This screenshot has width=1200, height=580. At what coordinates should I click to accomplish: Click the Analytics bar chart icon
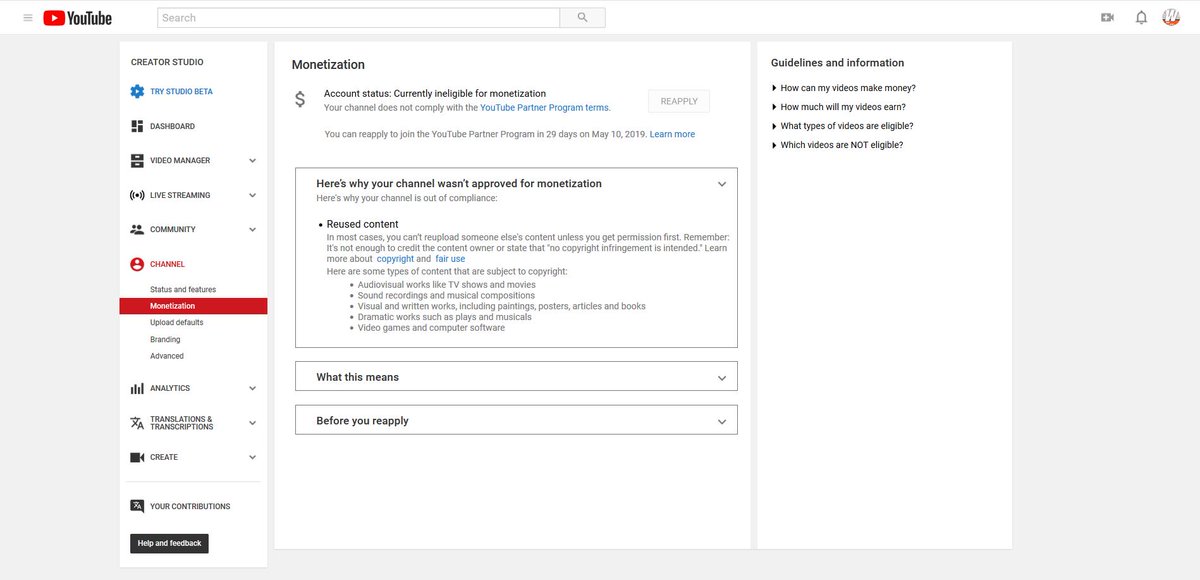(x=137, y=388)
